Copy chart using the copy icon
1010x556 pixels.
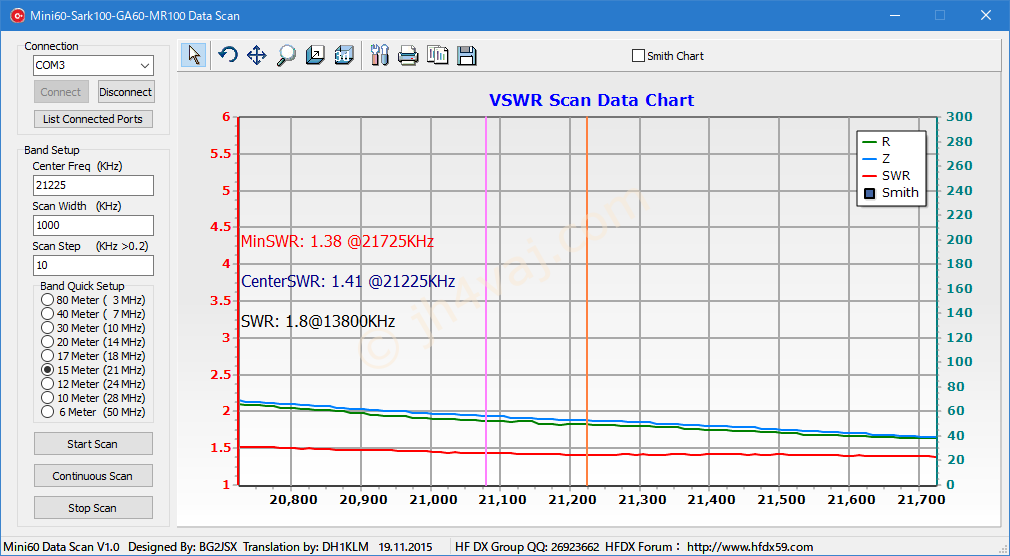click(x=437, y=55)
